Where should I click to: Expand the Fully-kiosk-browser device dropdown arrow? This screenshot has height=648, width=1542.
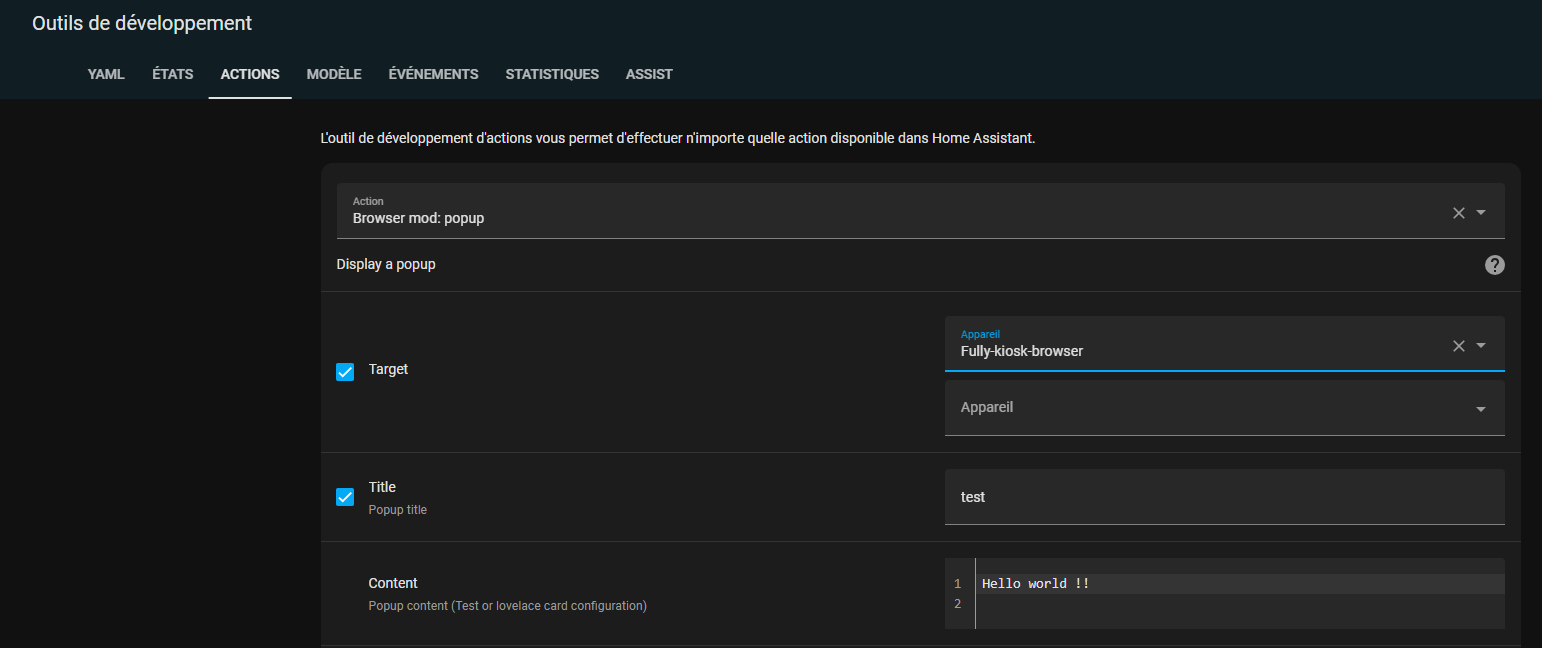pyautogui.click(x=1481, y=345)
